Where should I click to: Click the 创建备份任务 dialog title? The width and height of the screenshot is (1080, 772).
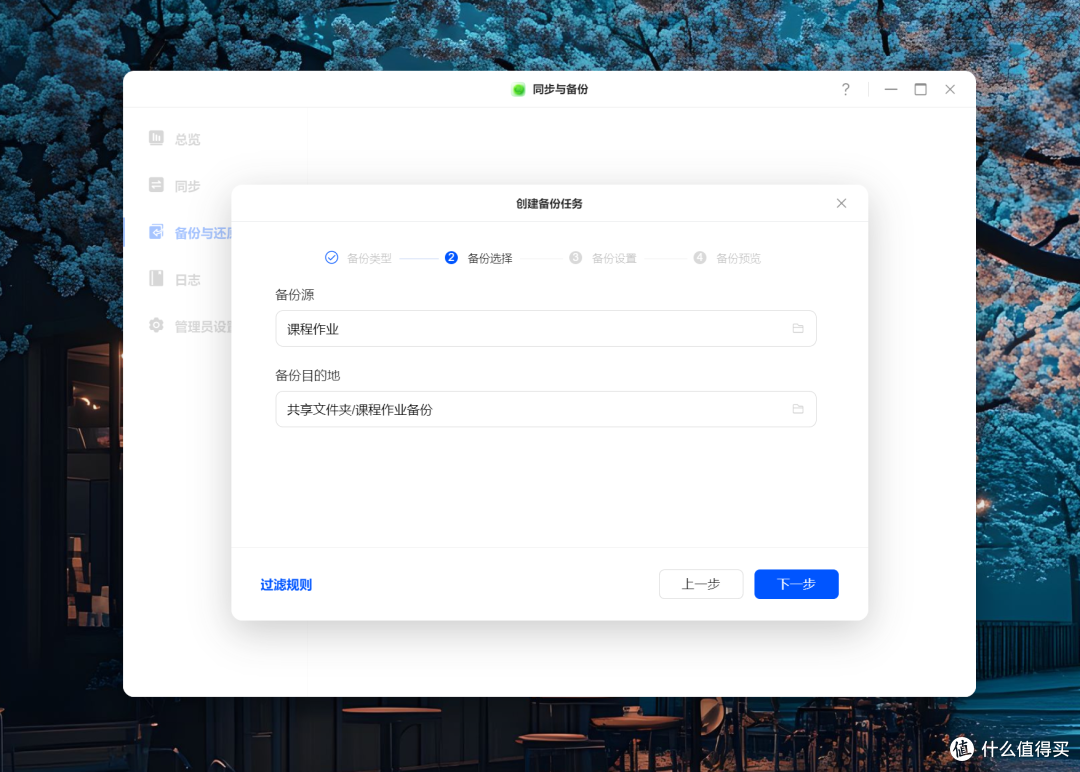[550, 204]
